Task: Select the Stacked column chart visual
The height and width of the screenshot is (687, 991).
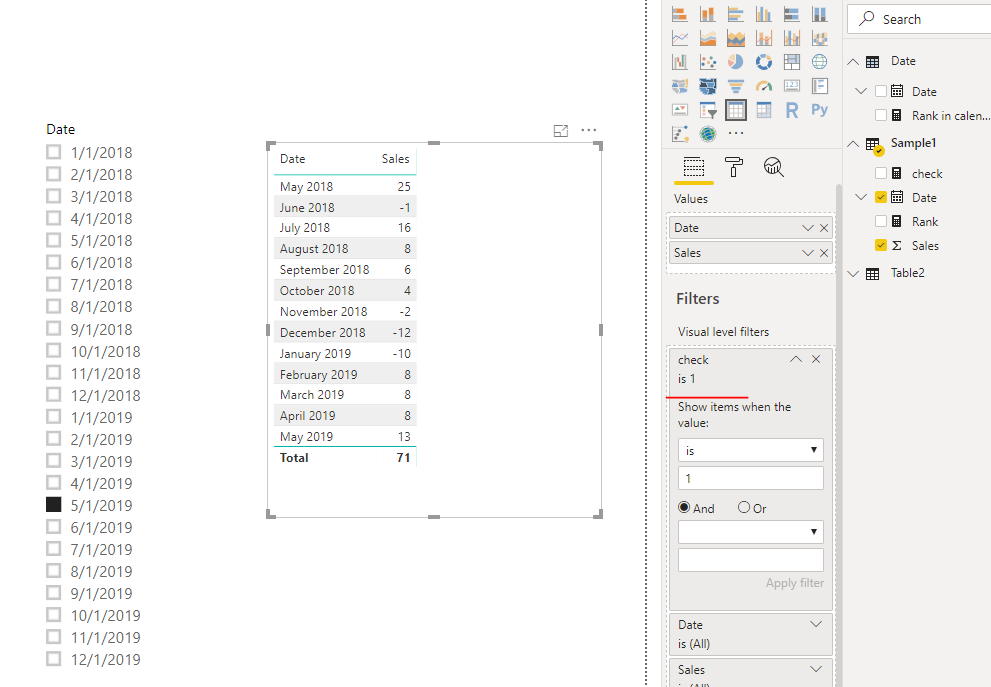Action: click(x=708, y=14)
